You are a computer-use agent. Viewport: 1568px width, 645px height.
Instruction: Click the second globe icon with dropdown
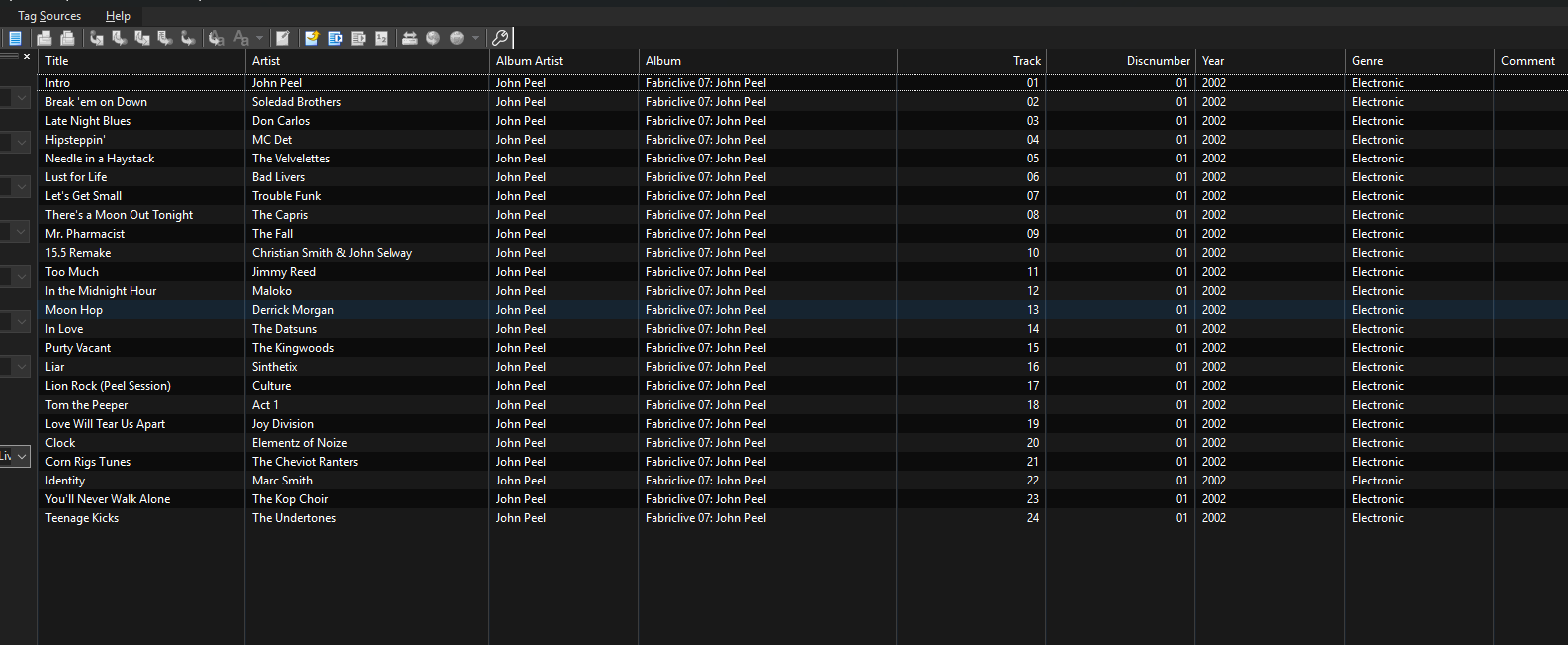tap(457, 38)
